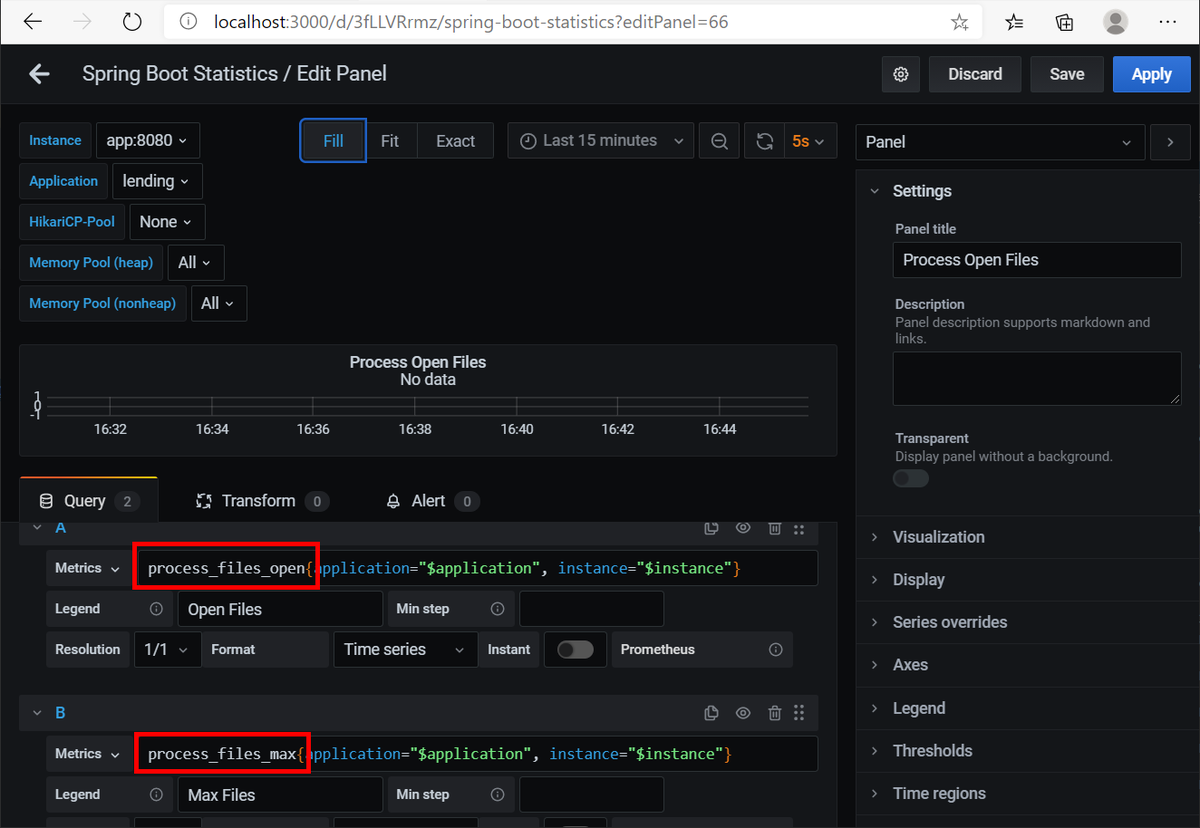Image resolution: width=1200 pixels, height=828 pixels.
Task: Duplicate query A
Action: (x=711, y=528)
